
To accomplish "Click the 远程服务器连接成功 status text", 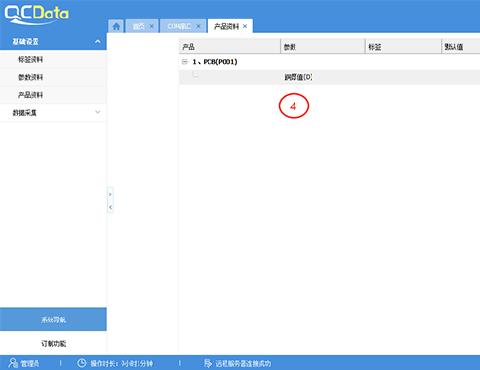I will (243, 363).
